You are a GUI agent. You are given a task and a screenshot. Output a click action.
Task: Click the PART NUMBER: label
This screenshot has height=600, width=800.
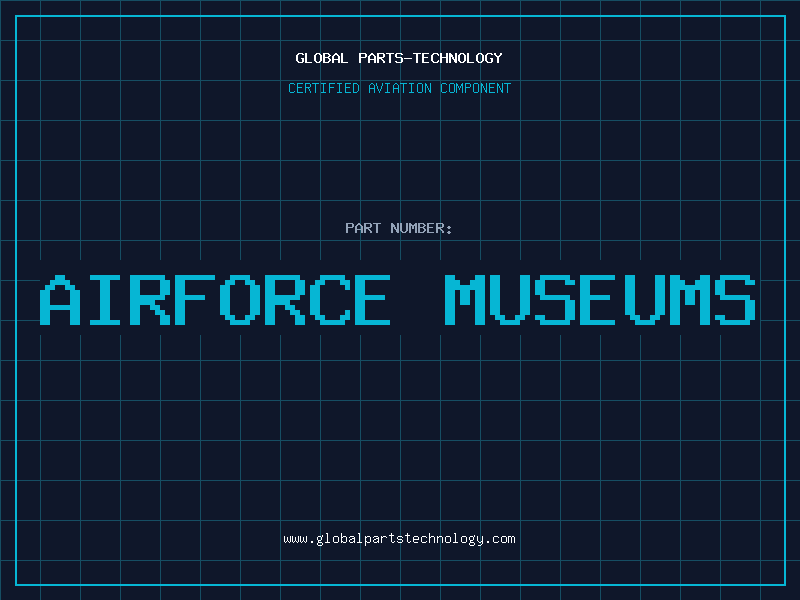point(399,228)
